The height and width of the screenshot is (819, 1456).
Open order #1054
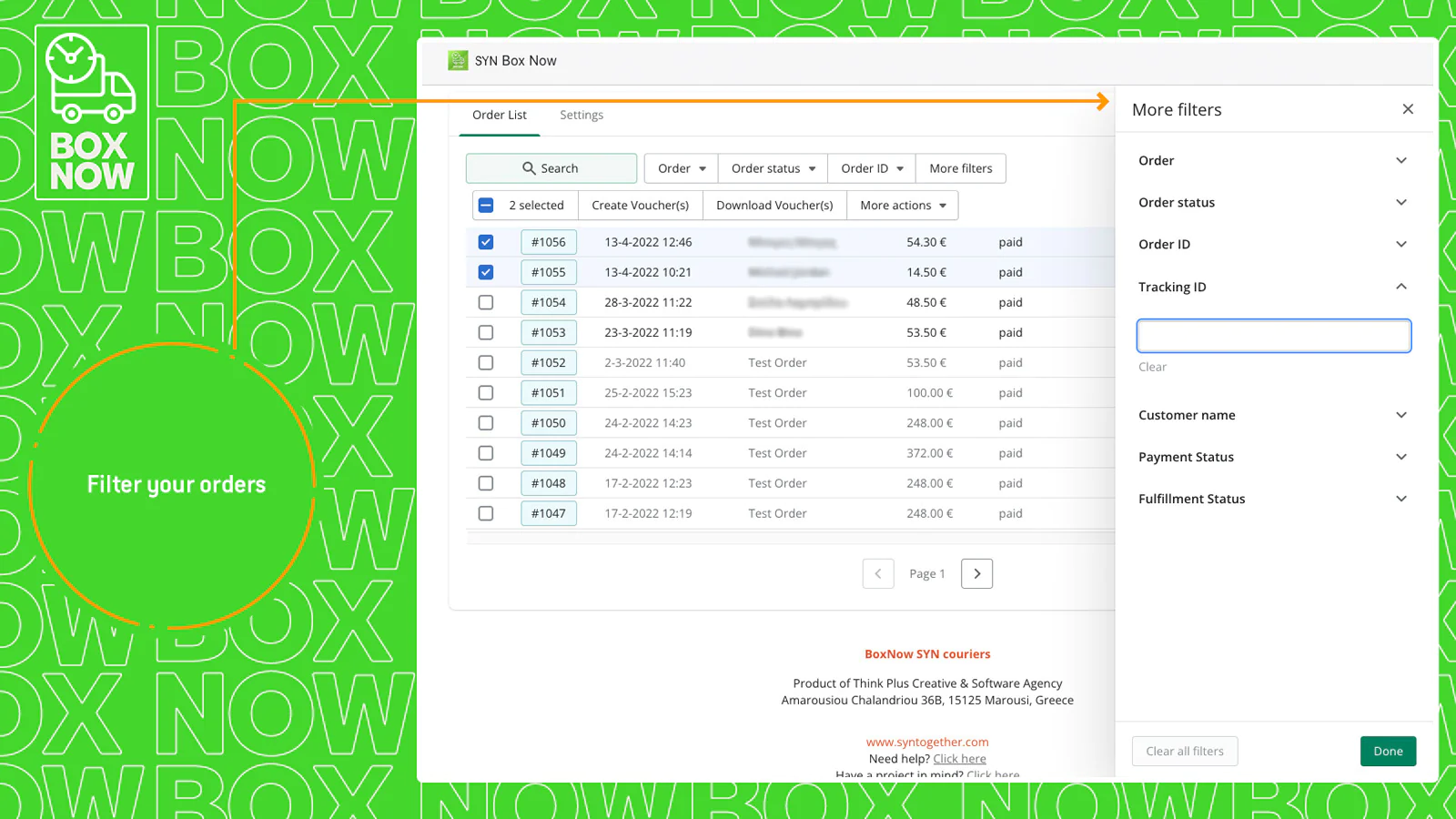pyautogui.click(x=549, y=302)
